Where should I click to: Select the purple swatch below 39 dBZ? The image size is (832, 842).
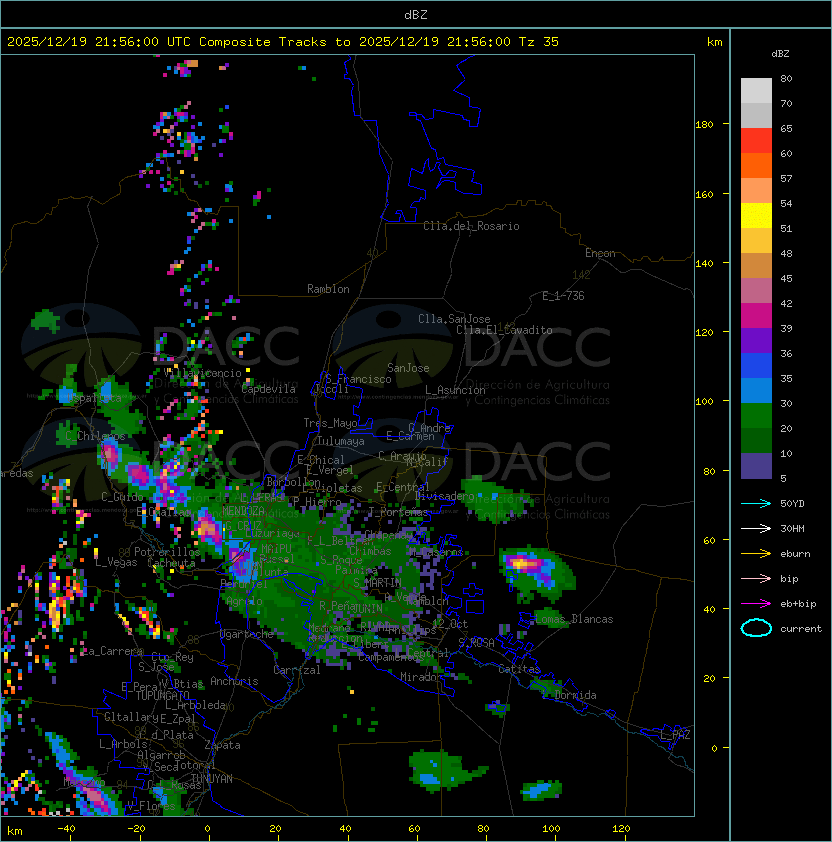(x=756, y=340)
